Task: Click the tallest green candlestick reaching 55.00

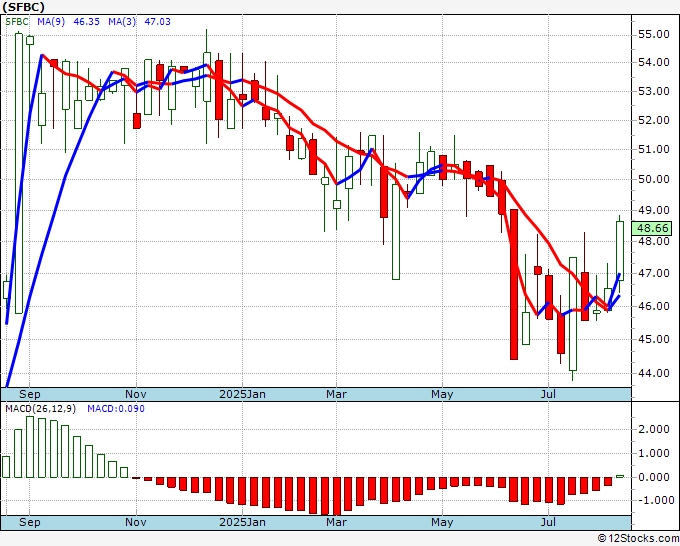Action: click(19, 173)
